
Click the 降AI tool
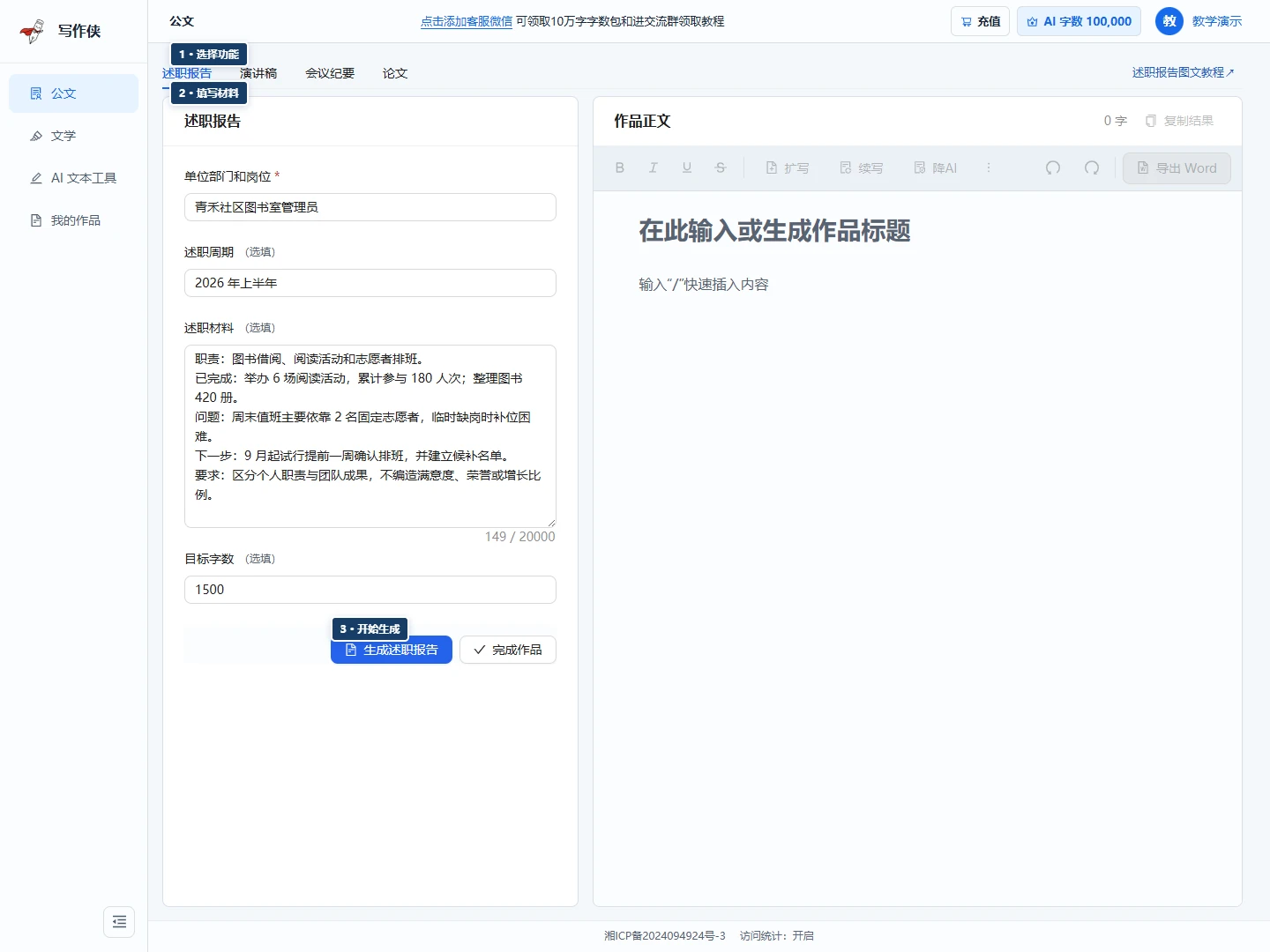point(935,167)
